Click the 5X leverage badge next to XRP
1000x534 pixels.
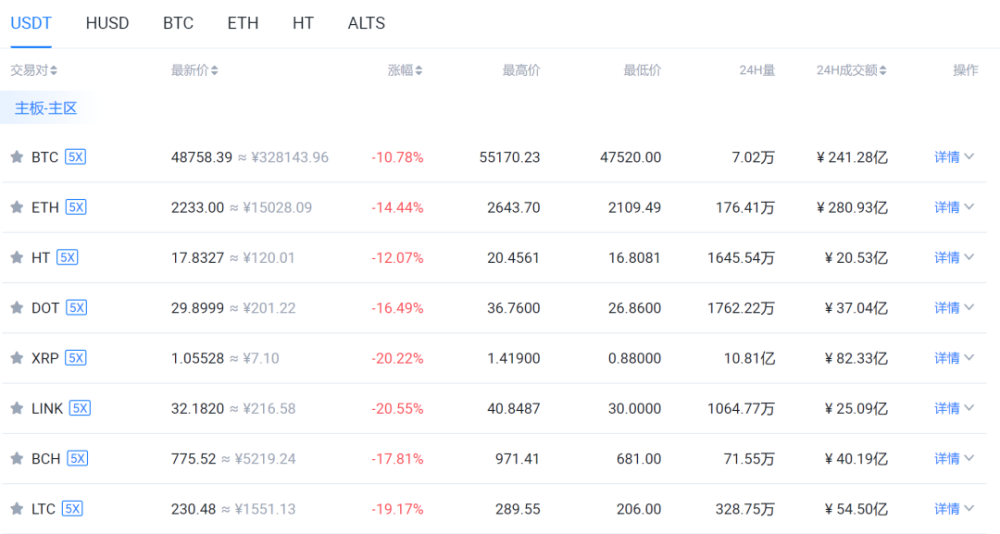(76, 358)
